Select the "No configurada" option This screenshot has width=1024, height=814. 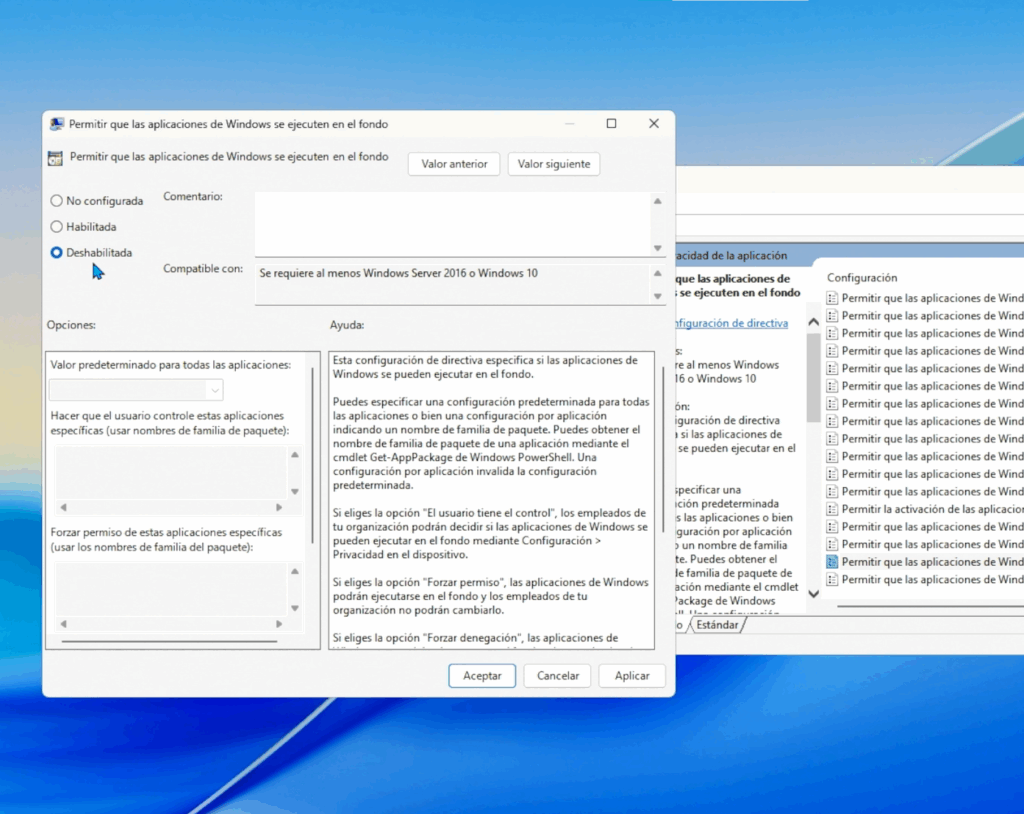[57, 201]
